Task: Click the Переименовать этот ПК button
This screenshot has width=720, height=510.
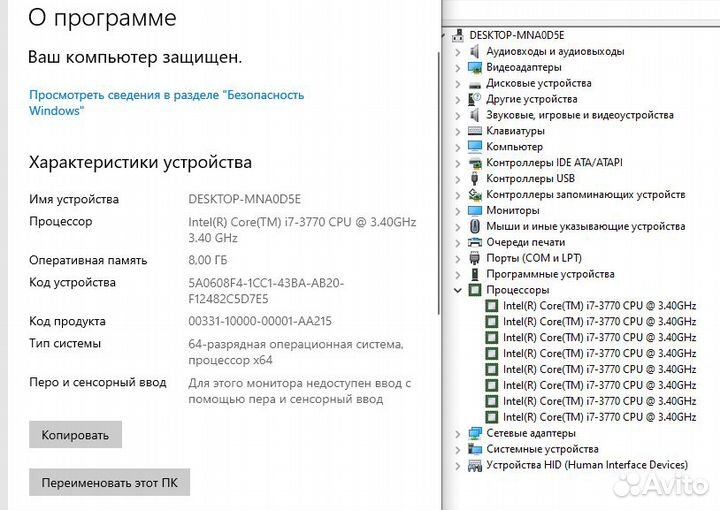Action: (109, 482)
